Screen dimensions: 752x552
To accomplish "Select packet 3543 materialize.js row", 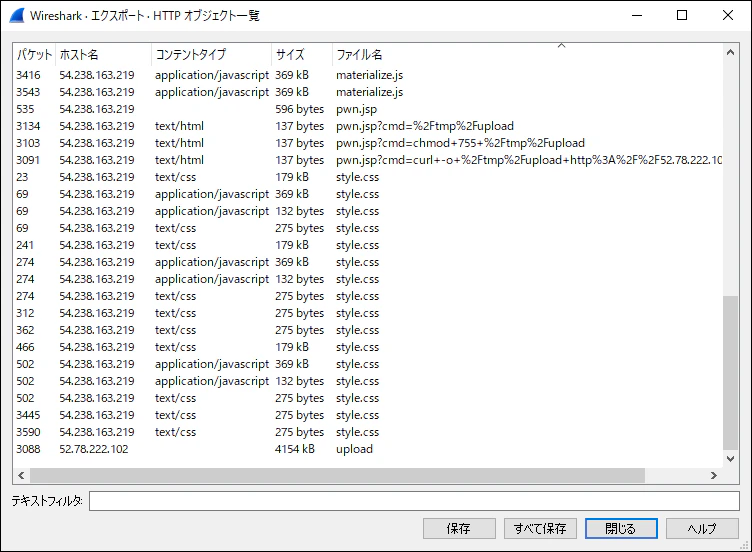I will [x=367, y=92].
